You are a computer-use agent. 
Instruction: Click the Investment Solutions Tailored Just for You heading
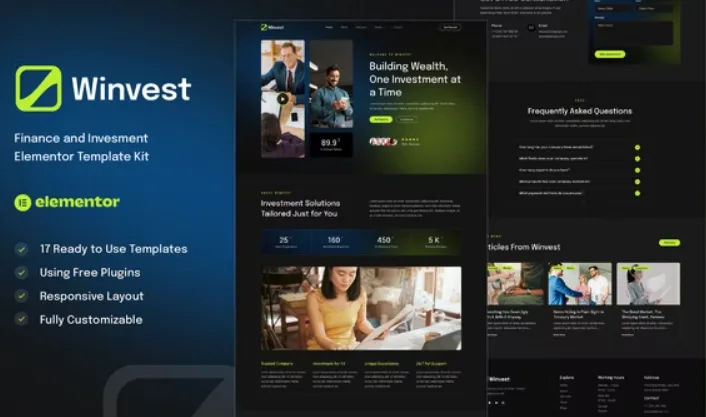tap(300, 208)
